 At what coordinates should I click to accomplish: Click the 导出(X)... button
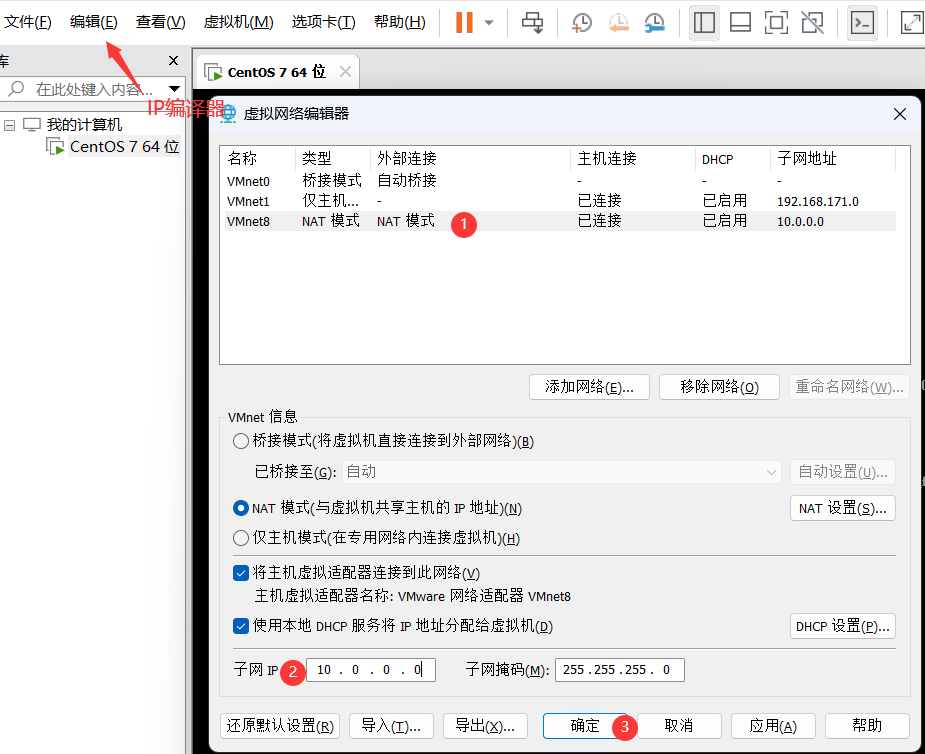point(485,726)
